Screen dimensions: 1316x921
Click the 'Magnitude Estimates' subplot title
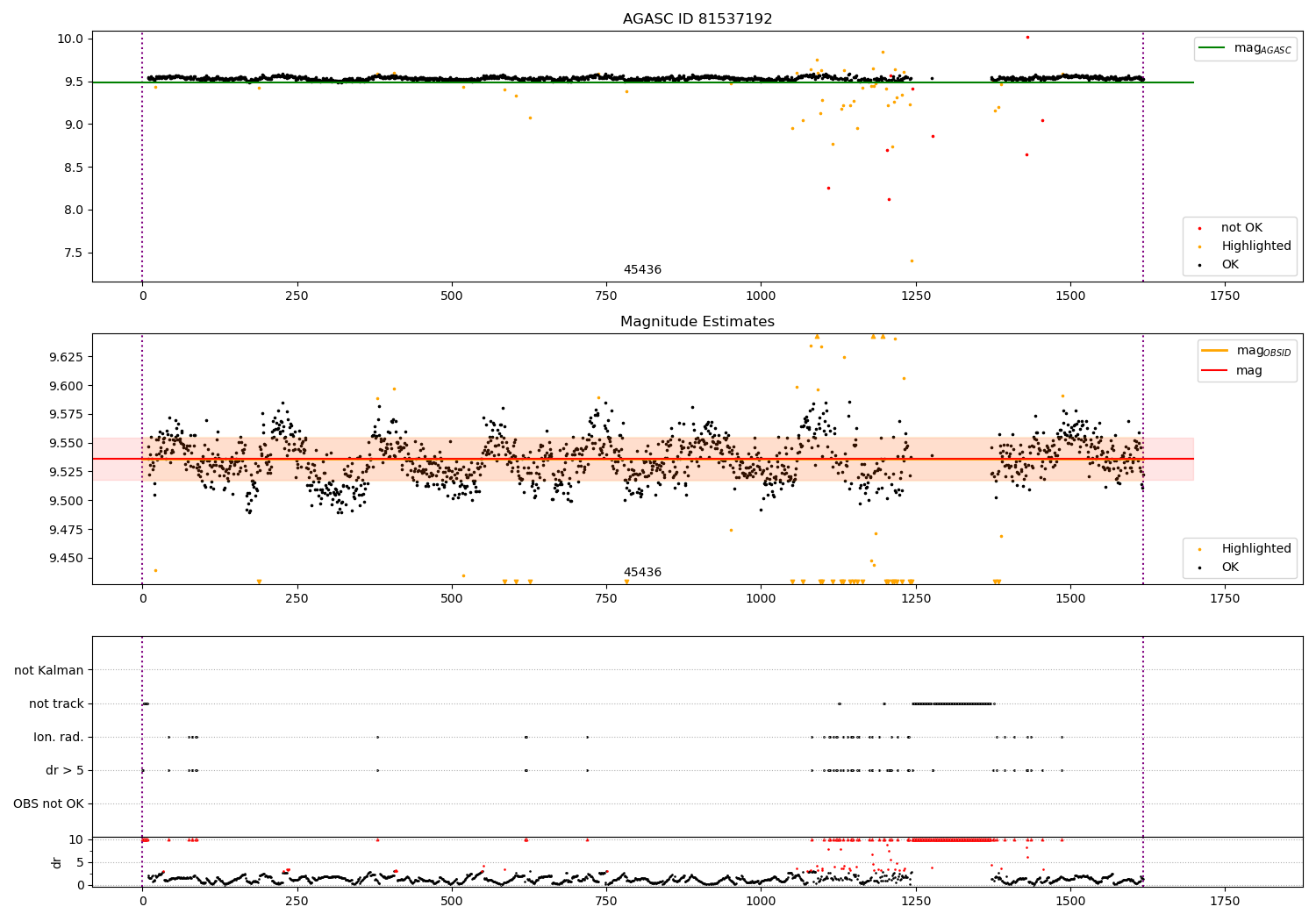click(x=697, y=322)
